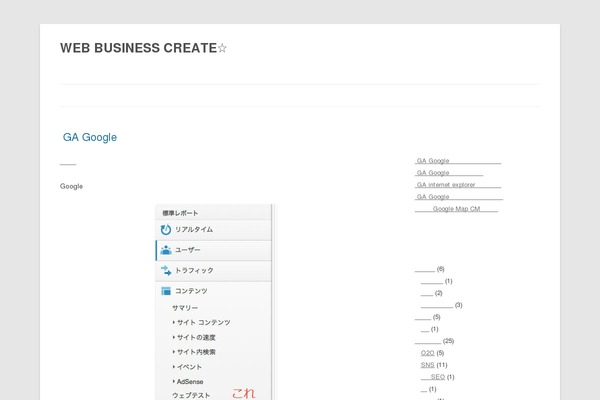This screenshot has width=600, height=400.
Task: Select the リアルタイム report label
Action: [194, 229]
